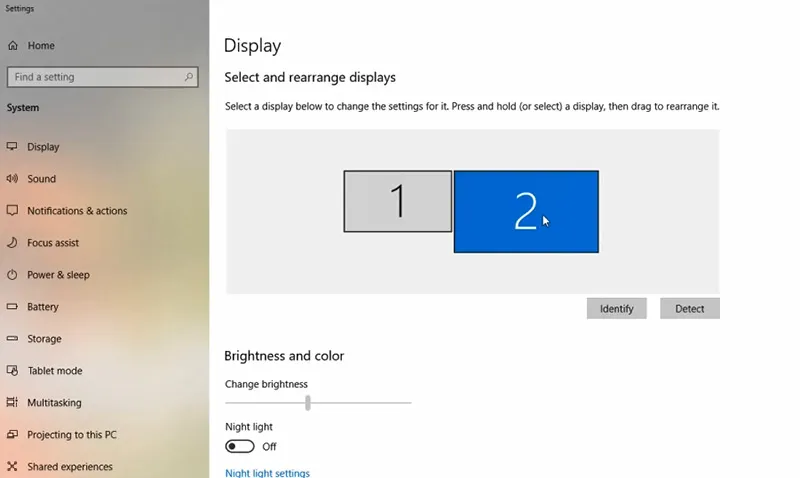Go to Projecting to this PC
Image resolution: width=800 pixels, height=478 pixels.
71,435
